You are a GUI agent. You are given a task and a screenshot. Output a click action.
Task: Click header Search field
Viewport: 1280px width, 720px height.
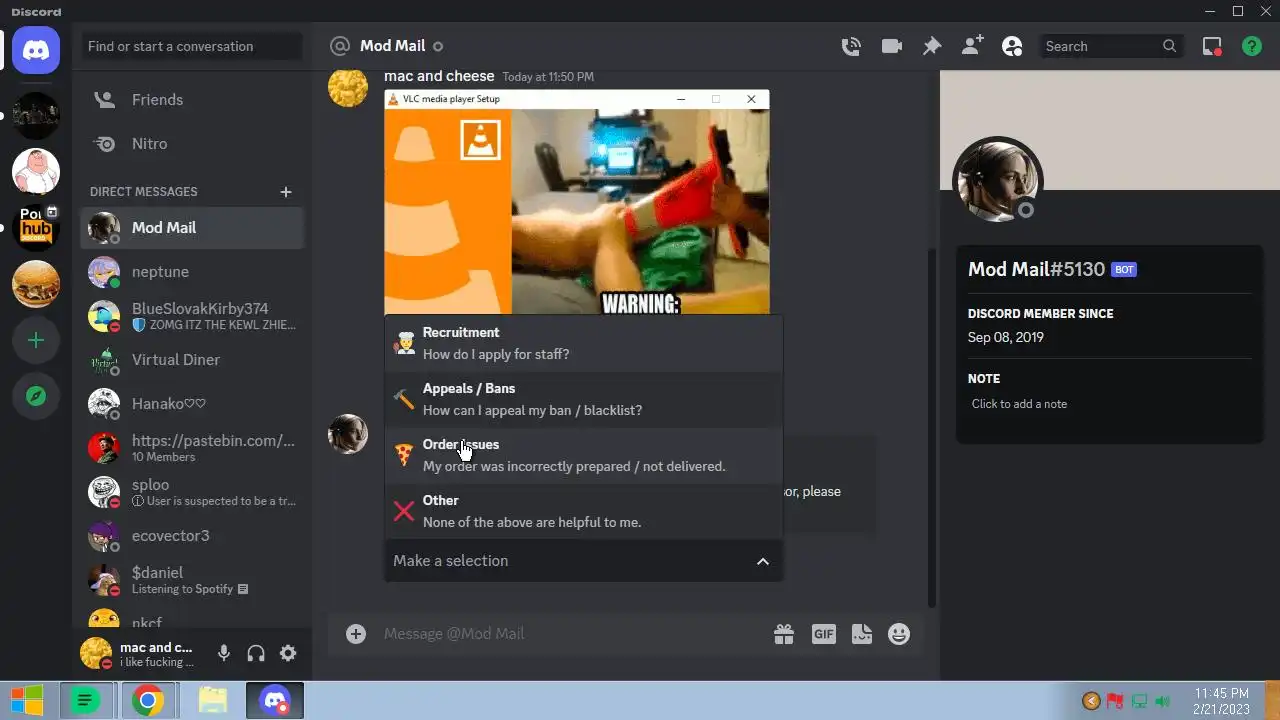tap(1111, 46)
